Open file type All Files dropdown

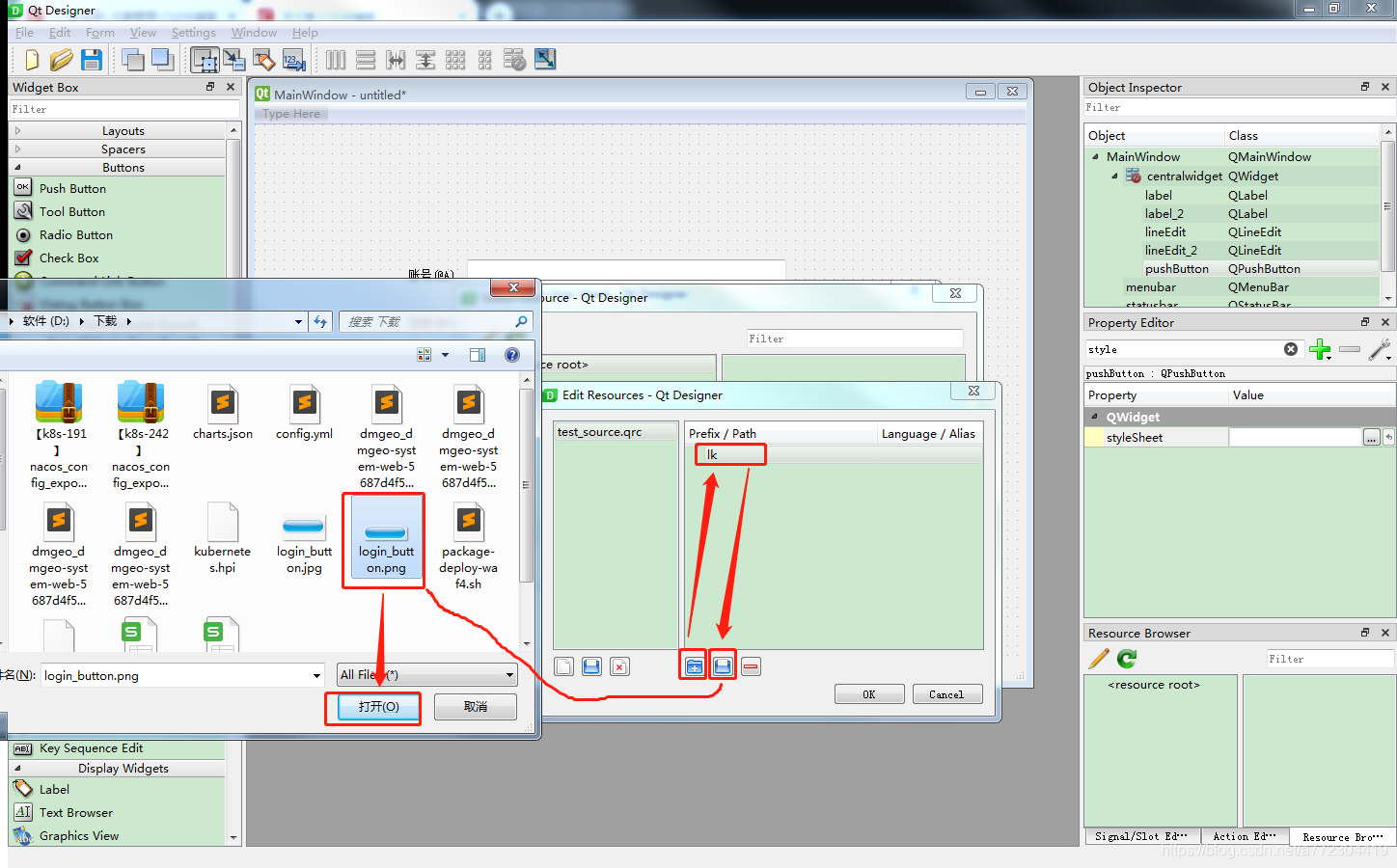point(426,675)
